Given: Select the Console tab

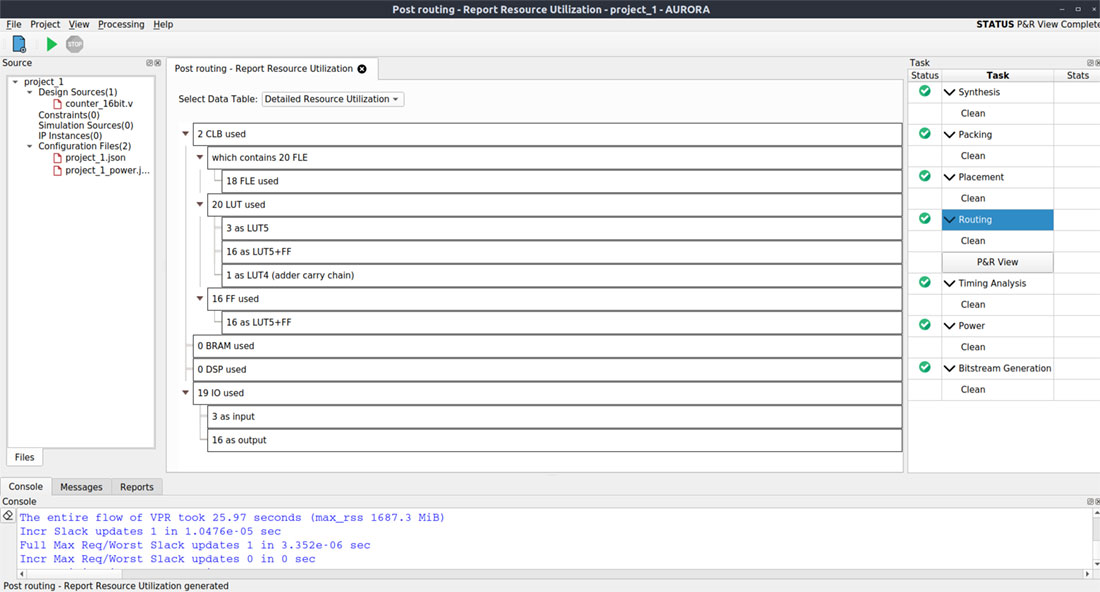Looking at the screenshot, I should (x=26, y=486).
